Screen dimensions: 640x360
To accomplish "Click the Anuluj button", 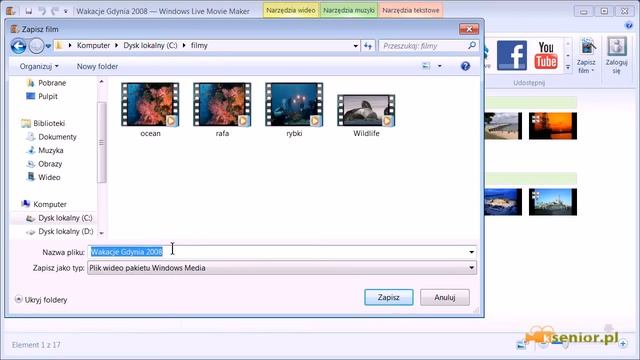I will pyautogui.click(x=445, y=297).
